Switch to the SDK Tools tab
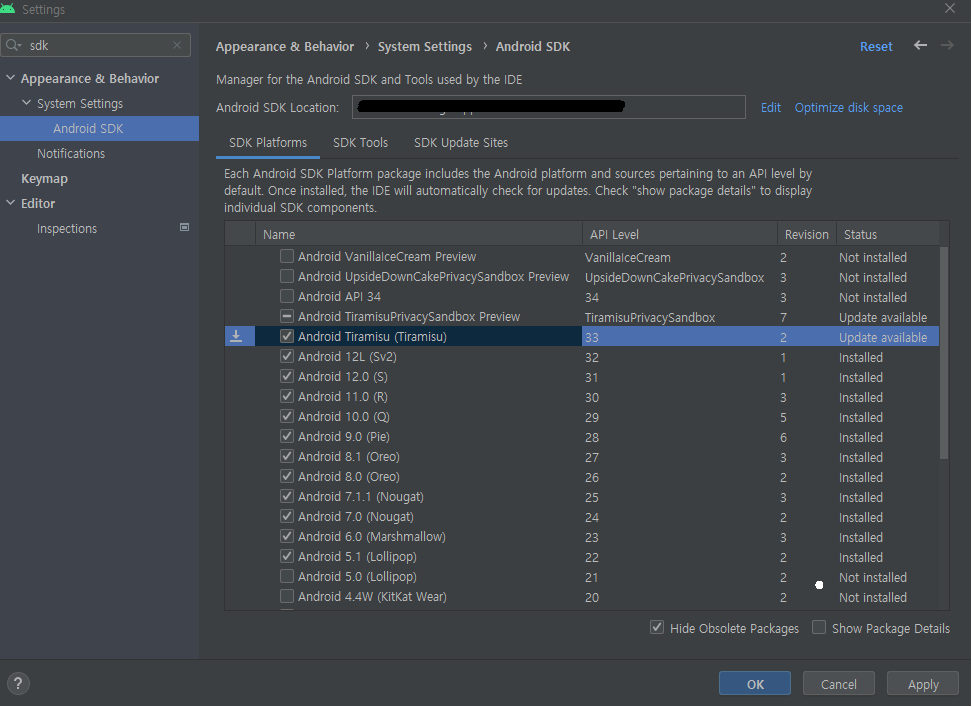The image size is (972, 707). point(360,143)
